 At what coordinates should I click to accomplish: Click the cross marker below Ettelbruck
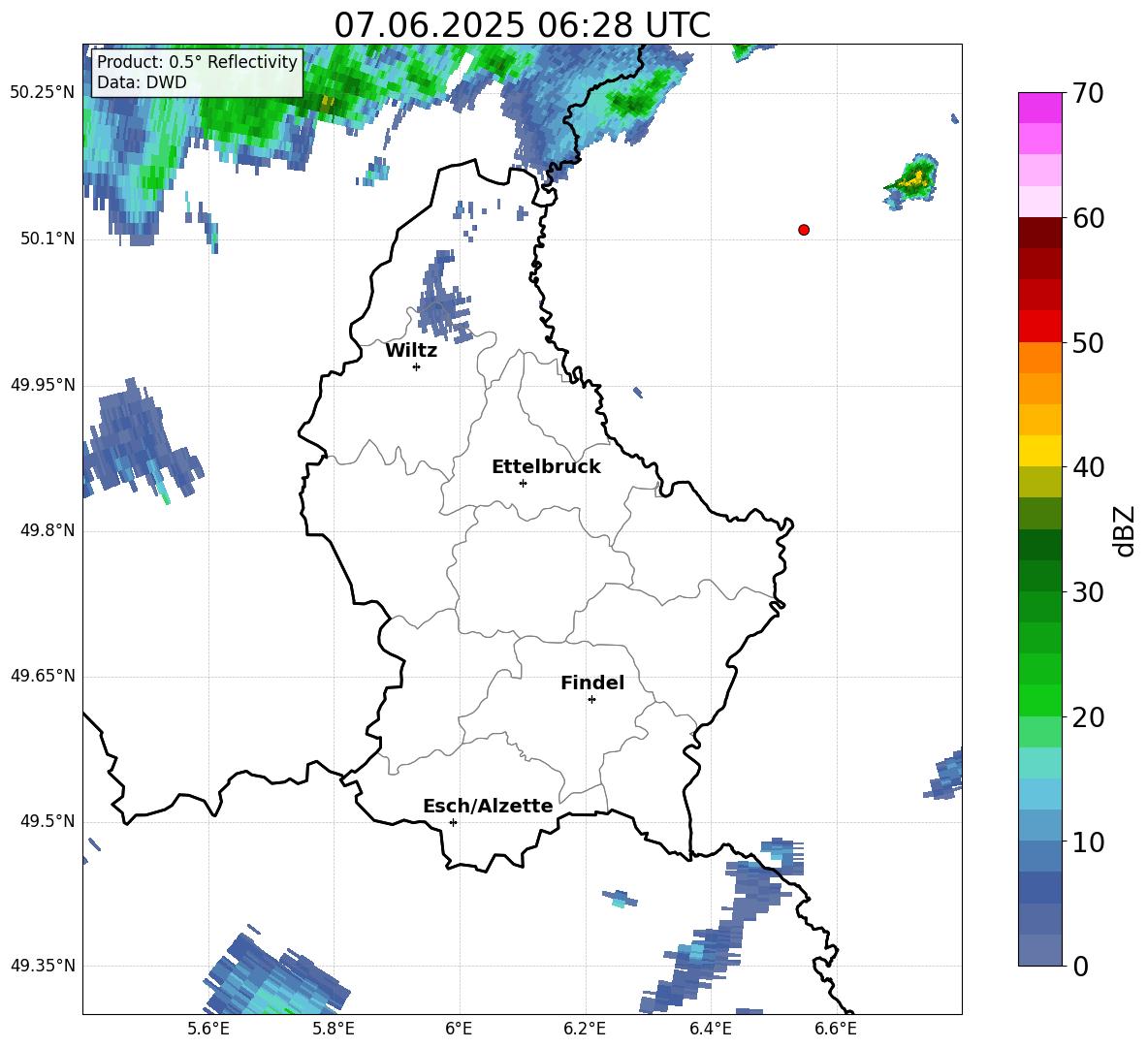pyautogui.click(x=523, y=483)
